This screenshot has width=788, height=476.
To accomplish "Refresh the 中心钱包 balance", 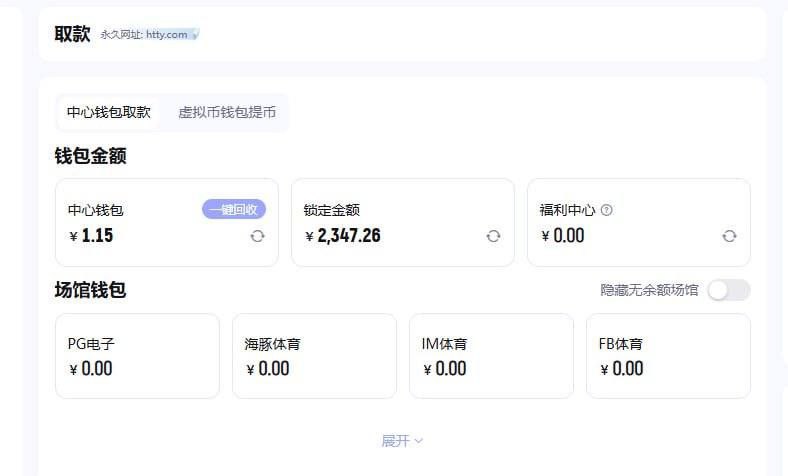I will (257, 236).
